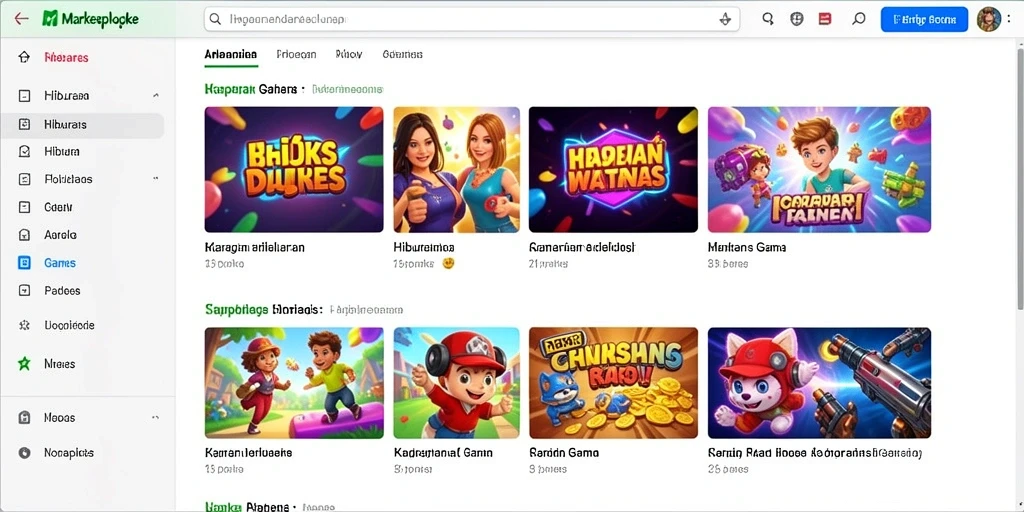The height and width of the screenshot is (512, 1024).
Task: Click the Kadrariana Gamn game title
Action: [x=441, y=453]
